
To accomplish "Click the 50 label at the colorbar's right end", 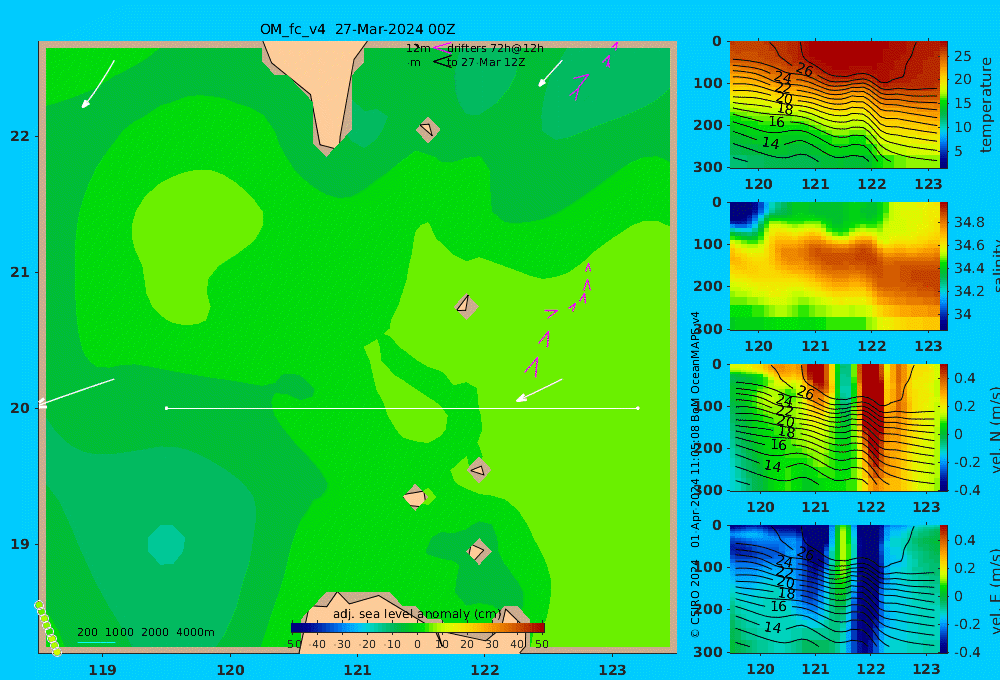I will (x=541, y=644).
